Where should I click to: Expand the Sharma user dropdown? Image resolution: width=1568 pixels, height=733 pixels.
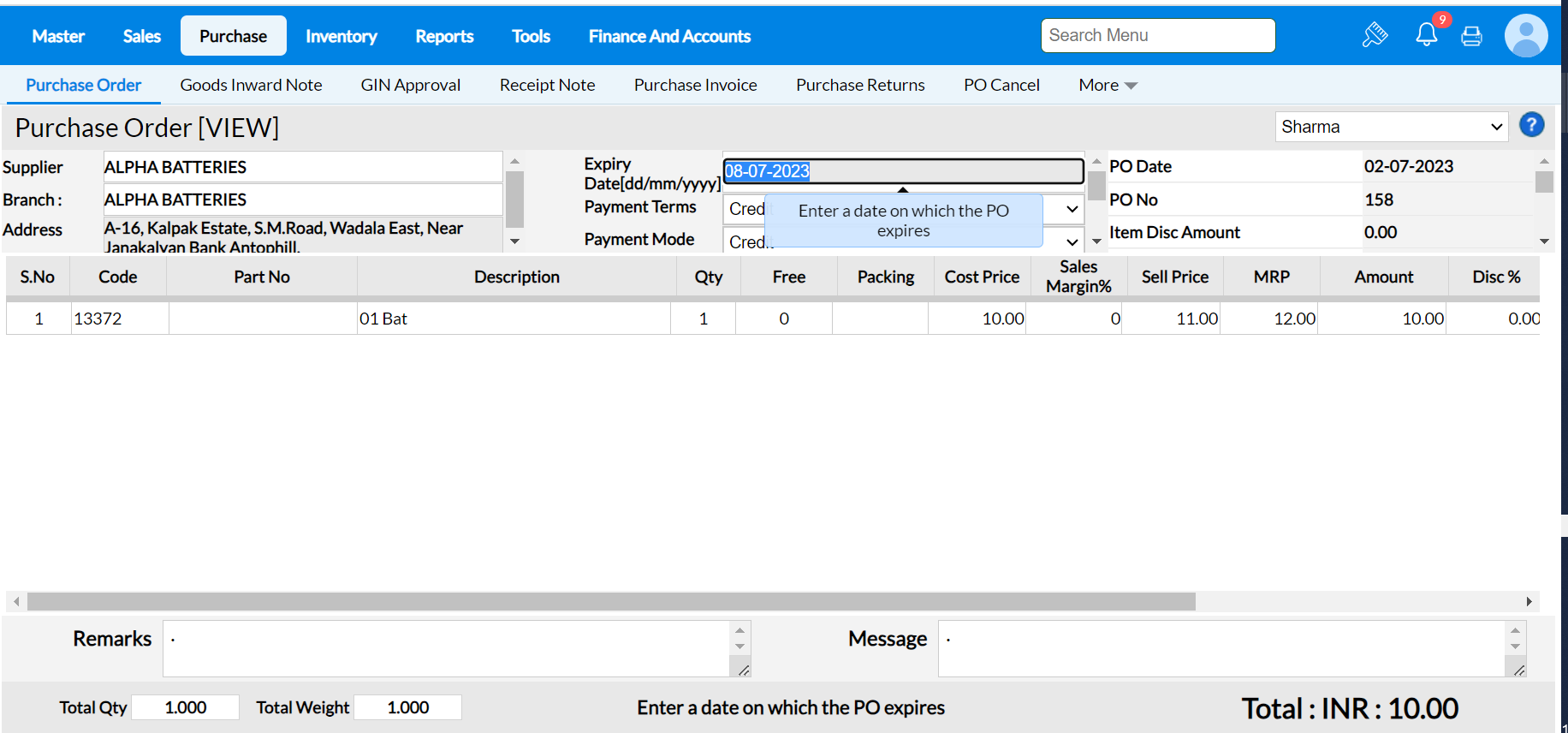[1391, 127]
